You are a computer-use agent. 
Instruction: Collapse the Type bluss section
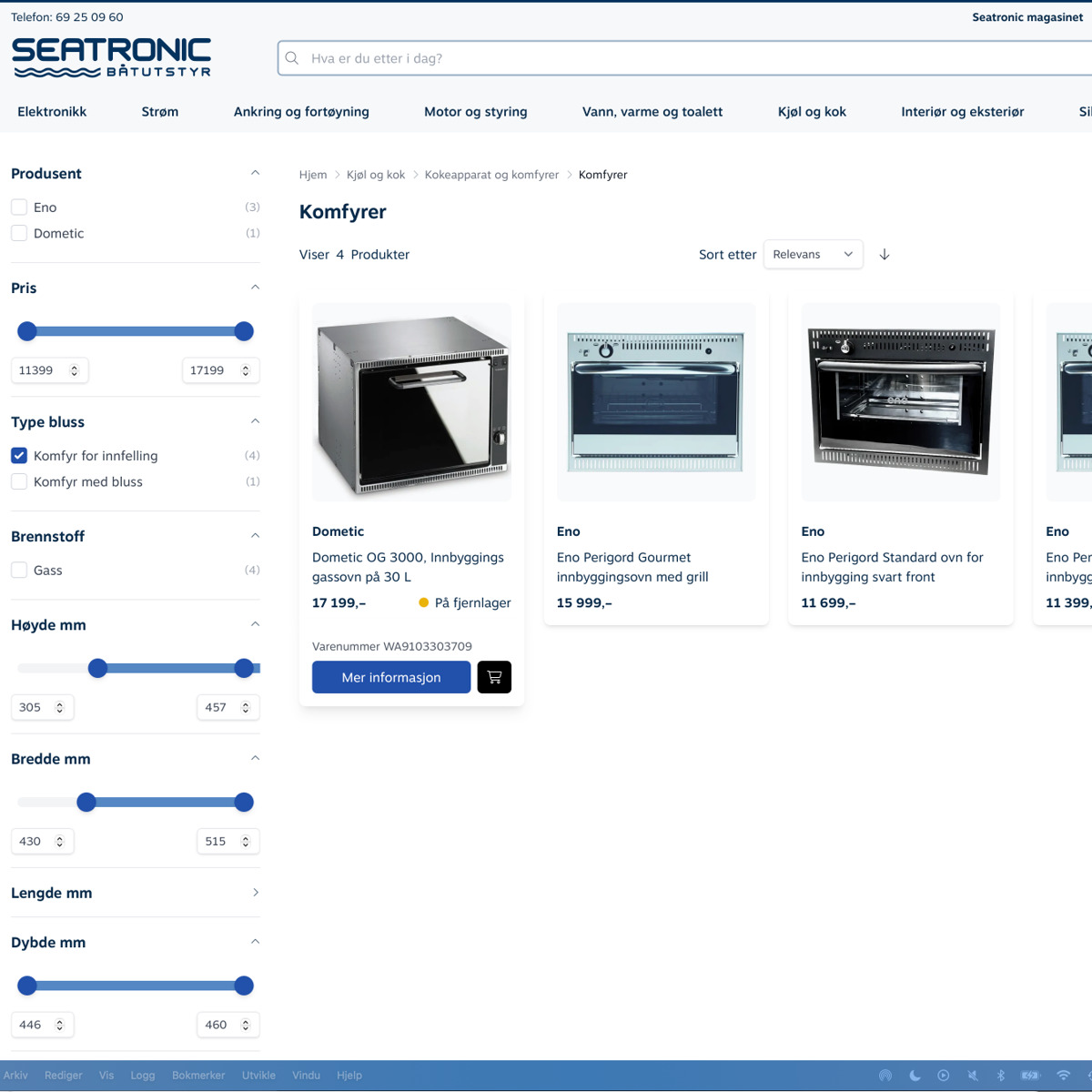point(255,421)
